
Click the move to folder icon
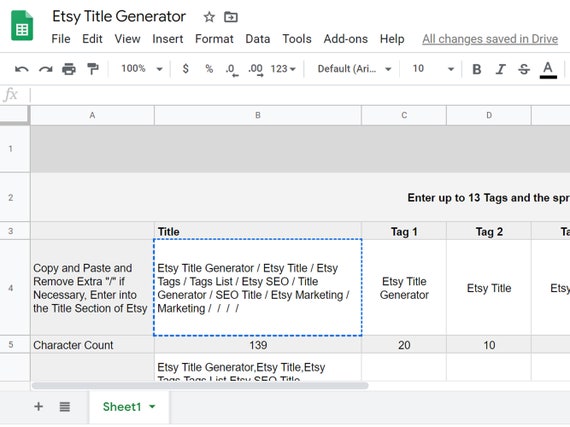[x=231, y=17]
